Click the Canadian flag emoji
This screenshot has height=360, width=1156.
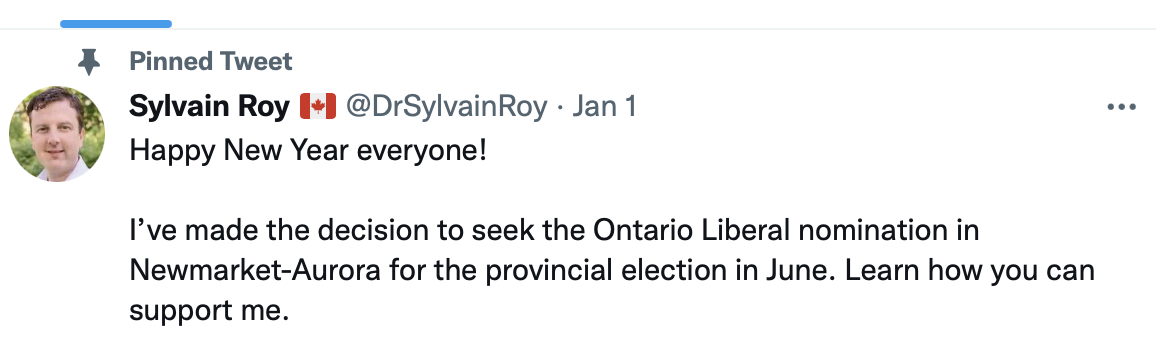[x=318, y=107]
